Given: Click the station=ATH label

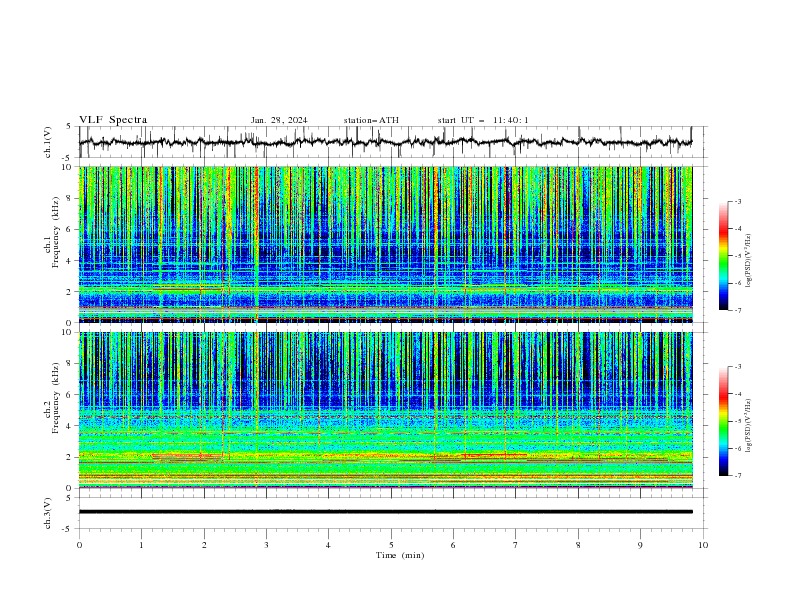Looking at the screenshot, I should pos(371,120).
